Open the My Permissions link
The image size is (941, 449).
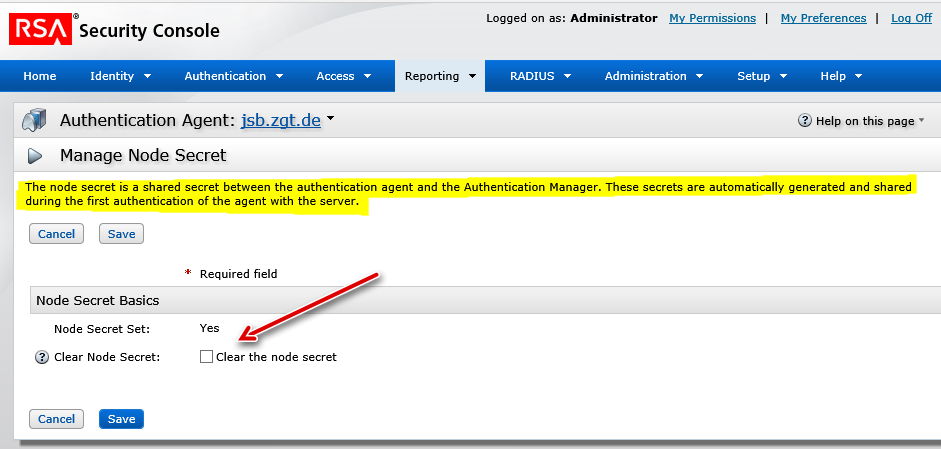click(712, 18)
